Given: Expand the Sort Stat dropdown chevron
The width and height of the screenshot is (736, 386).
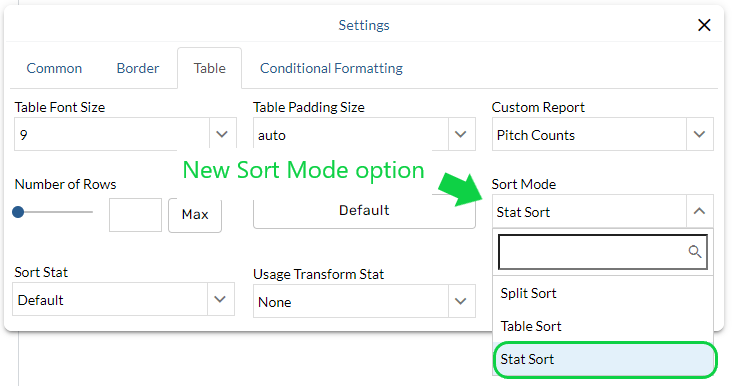Looking at the screenshot, I should pos(220,299).
